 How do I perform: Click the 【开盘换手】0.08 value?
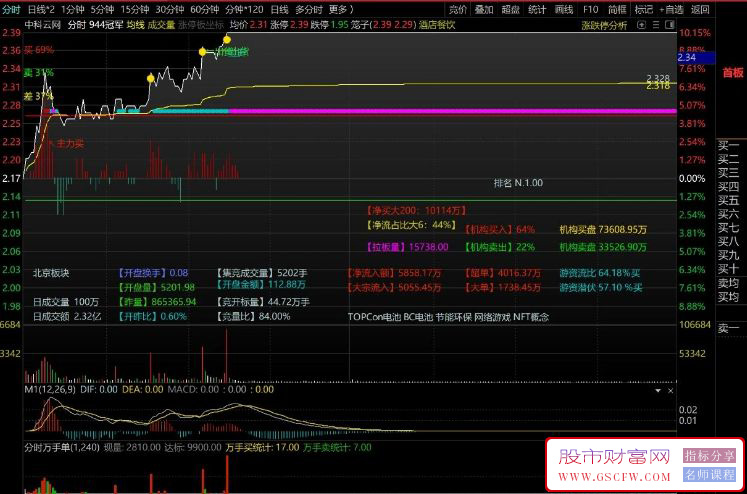click(153, 273)
